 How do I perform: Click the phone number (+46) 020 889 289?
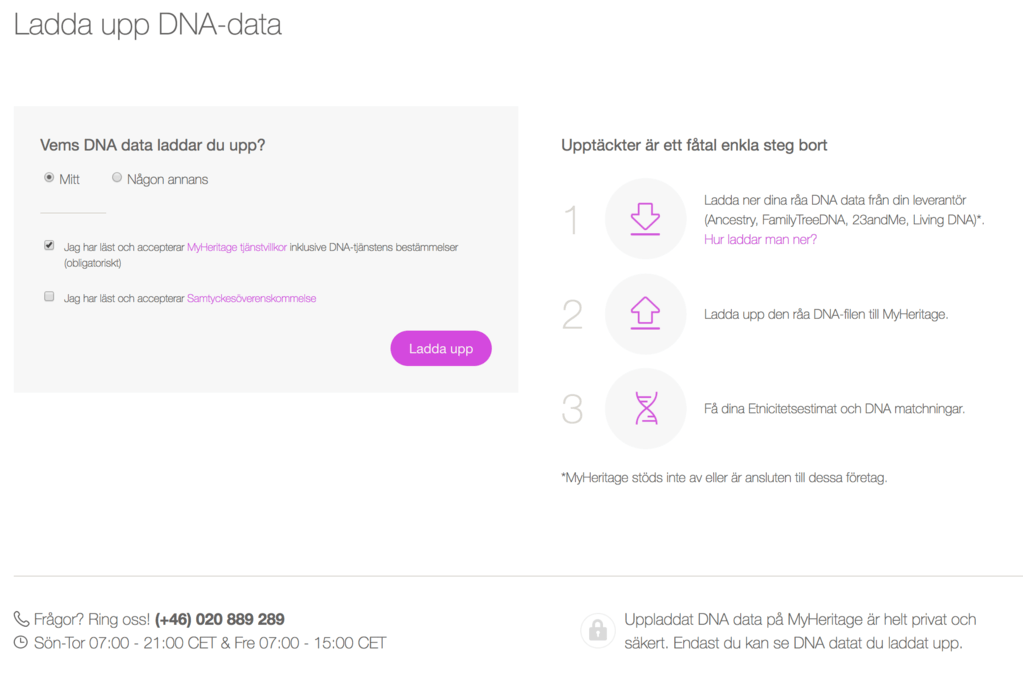click(220, 619)
